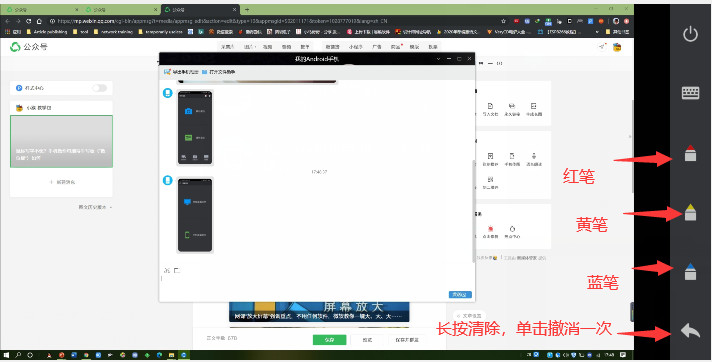Open the dropdown chevron in Android phone window title bar
The width and height of the screenshot is (712, 362).
438,59
